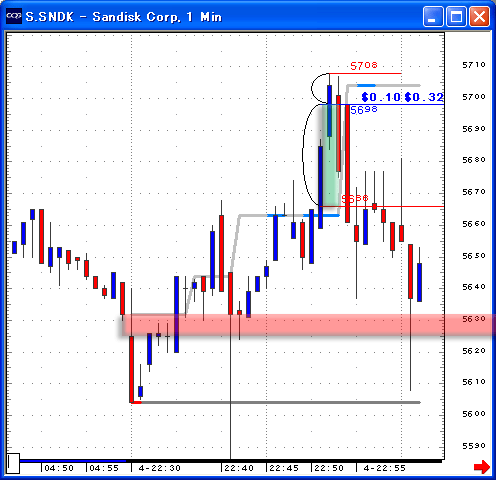Maximize the S.SNDK chart window
The height and width of the screenshot is (480, 496).
pyautogui.click(x=456, y=16)
